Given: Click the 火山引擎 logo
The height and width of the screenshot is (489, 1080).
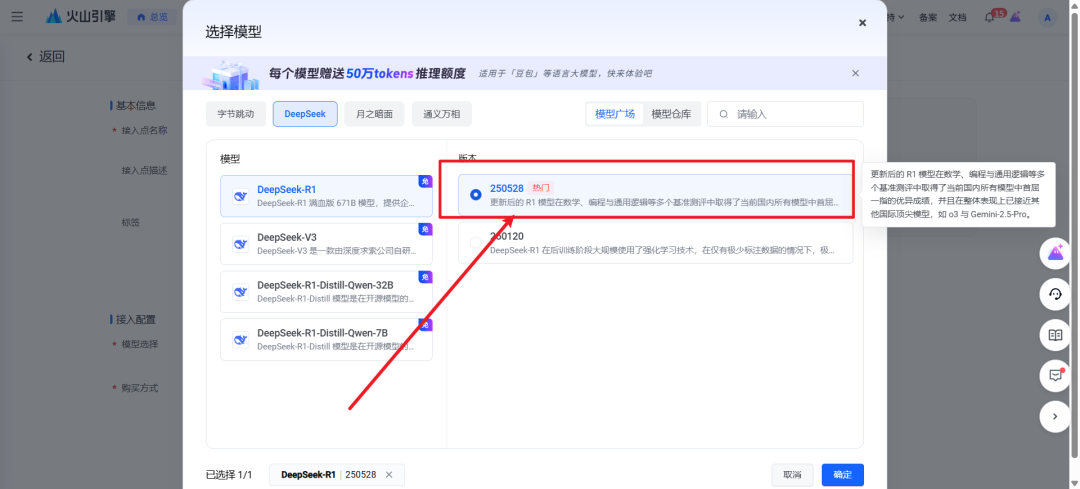Looking at the screenshot, I should 81,17.
